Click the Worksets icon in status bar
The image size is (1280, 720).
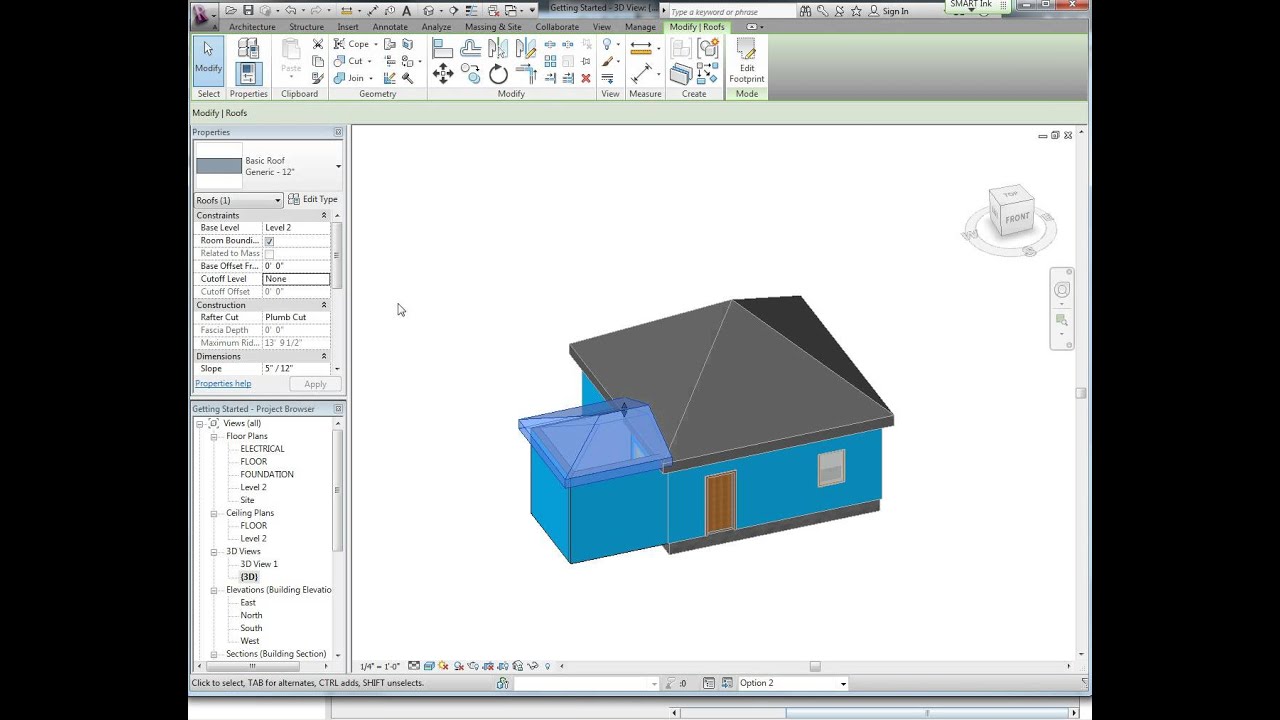pyautogui.click(x=502, y=683)
